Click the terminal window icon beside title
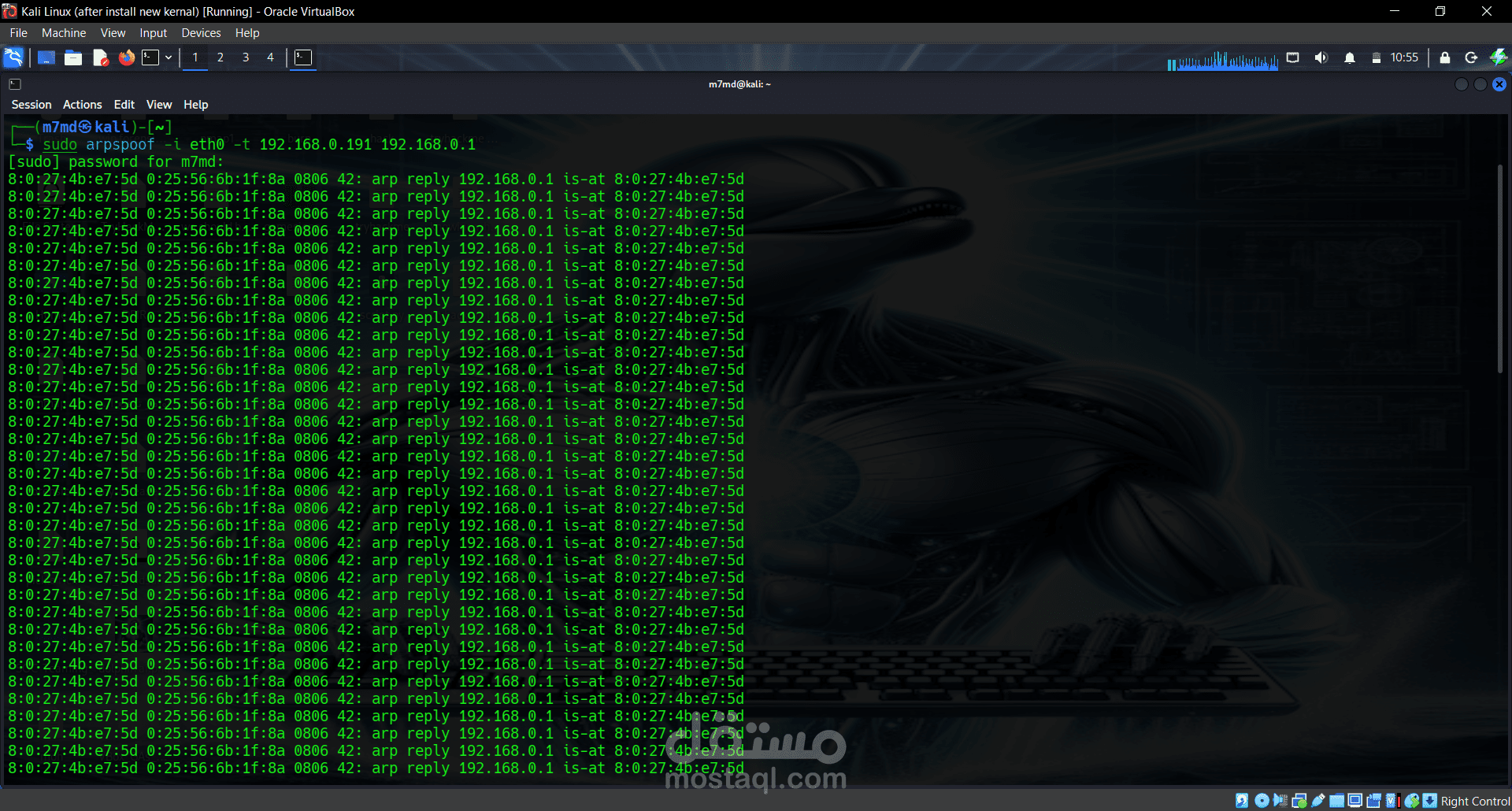 [x=15, y=84]
